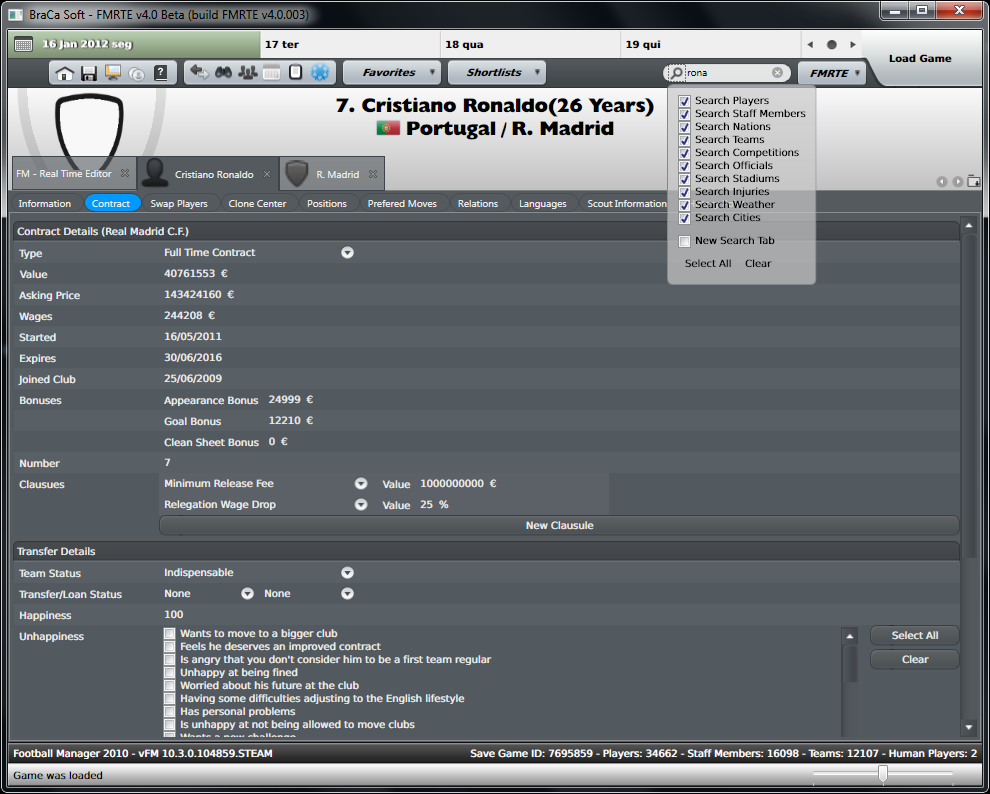
Task: Click Select All beside Unhappiness list
Action: pyautogui.click(x=914, y=636)
